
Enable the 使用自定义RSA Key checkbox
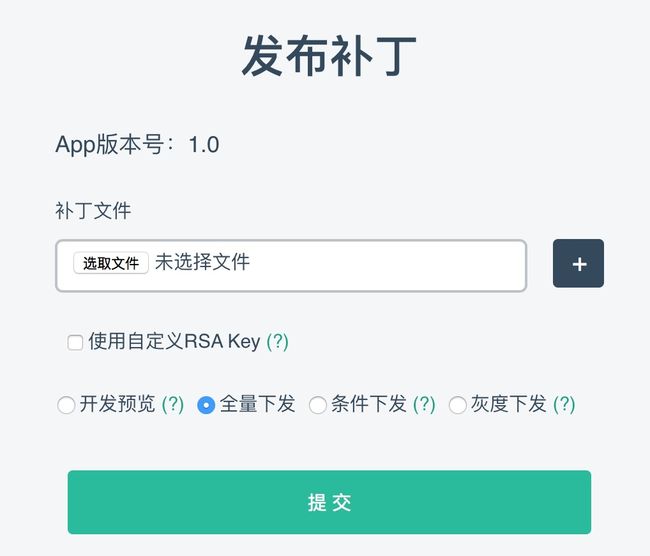point(75,343)
